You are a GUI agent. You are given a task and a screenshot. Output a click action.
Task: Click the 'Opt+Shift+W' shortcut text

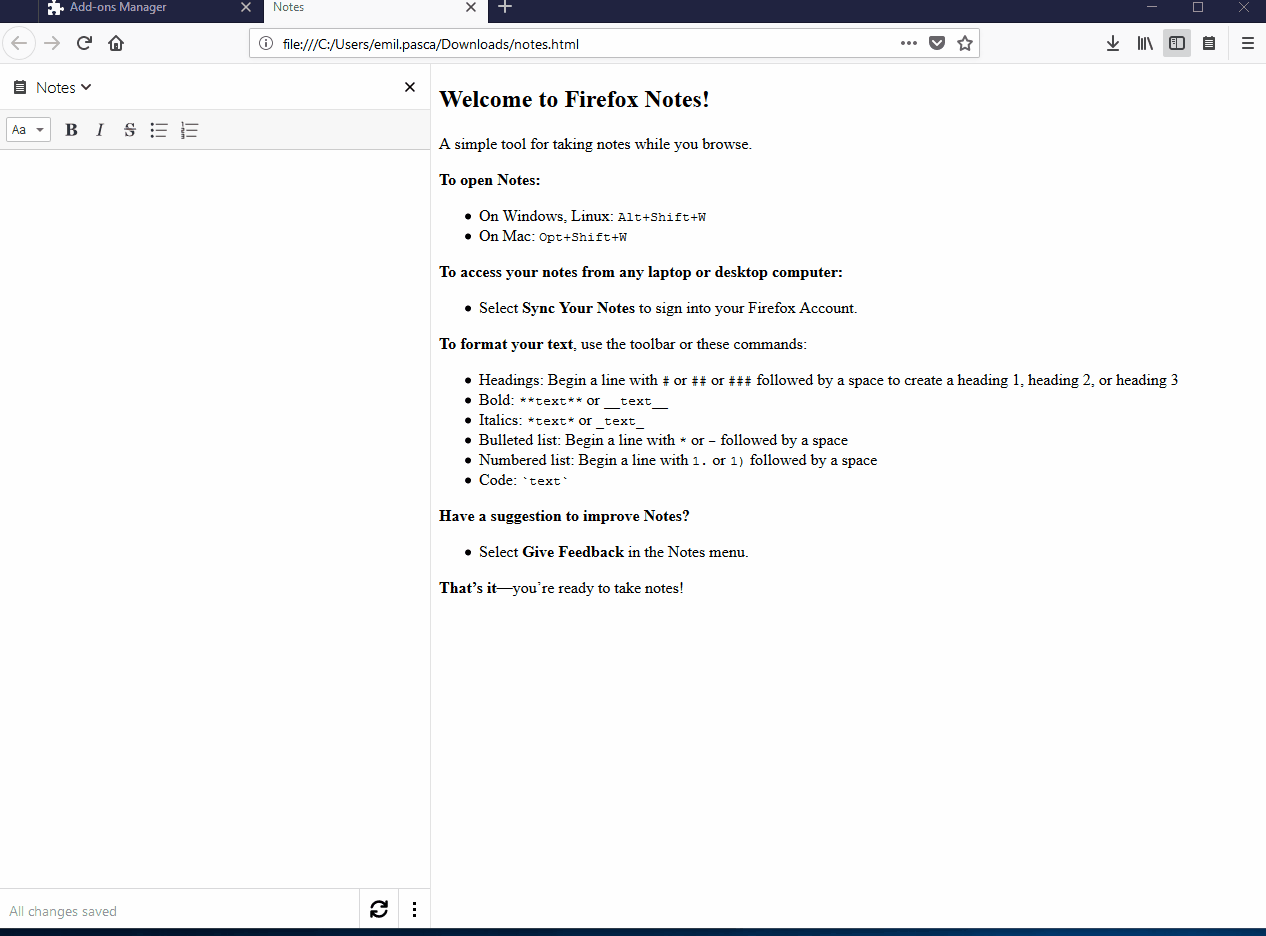pyautogui.click(x=583, y=237)
